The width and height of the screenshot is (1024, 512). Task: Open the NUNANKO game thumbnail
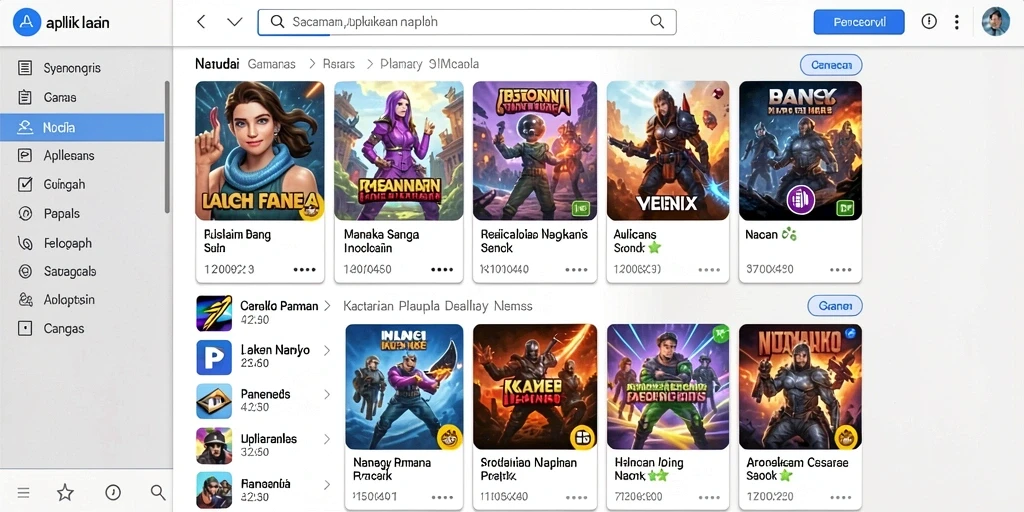tap(801, 387)
